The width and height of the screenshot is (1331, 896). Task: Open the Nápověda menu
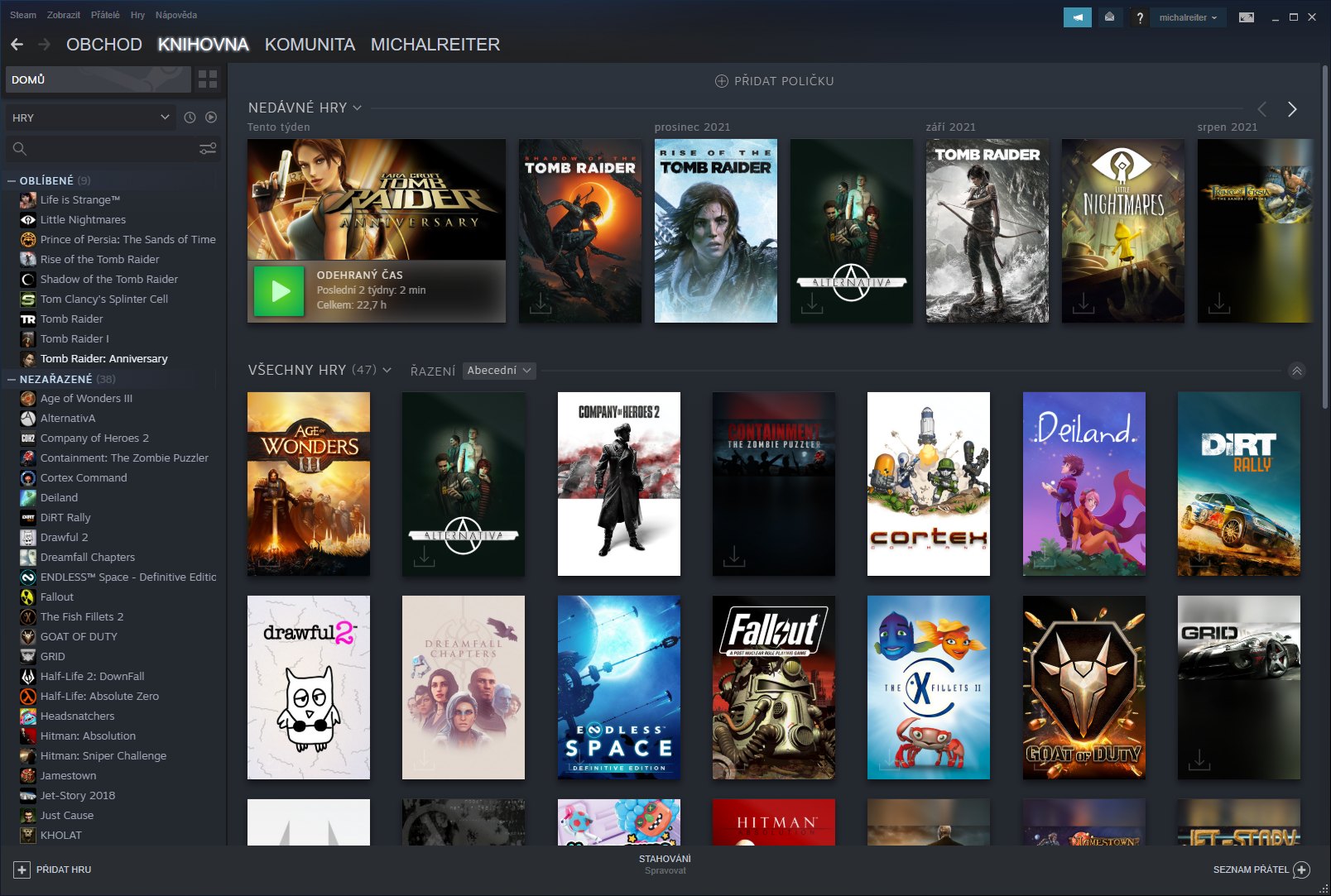click(176, 15)
